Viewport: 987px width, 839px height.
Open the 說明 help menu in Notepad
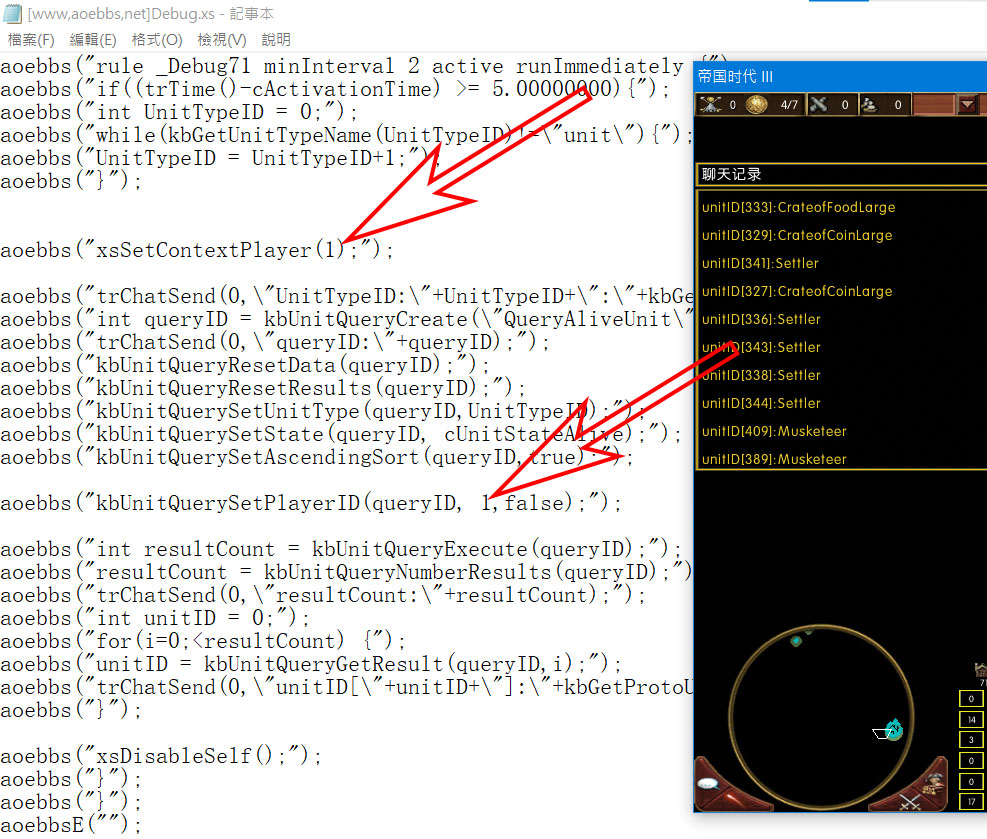coord(276,40)
